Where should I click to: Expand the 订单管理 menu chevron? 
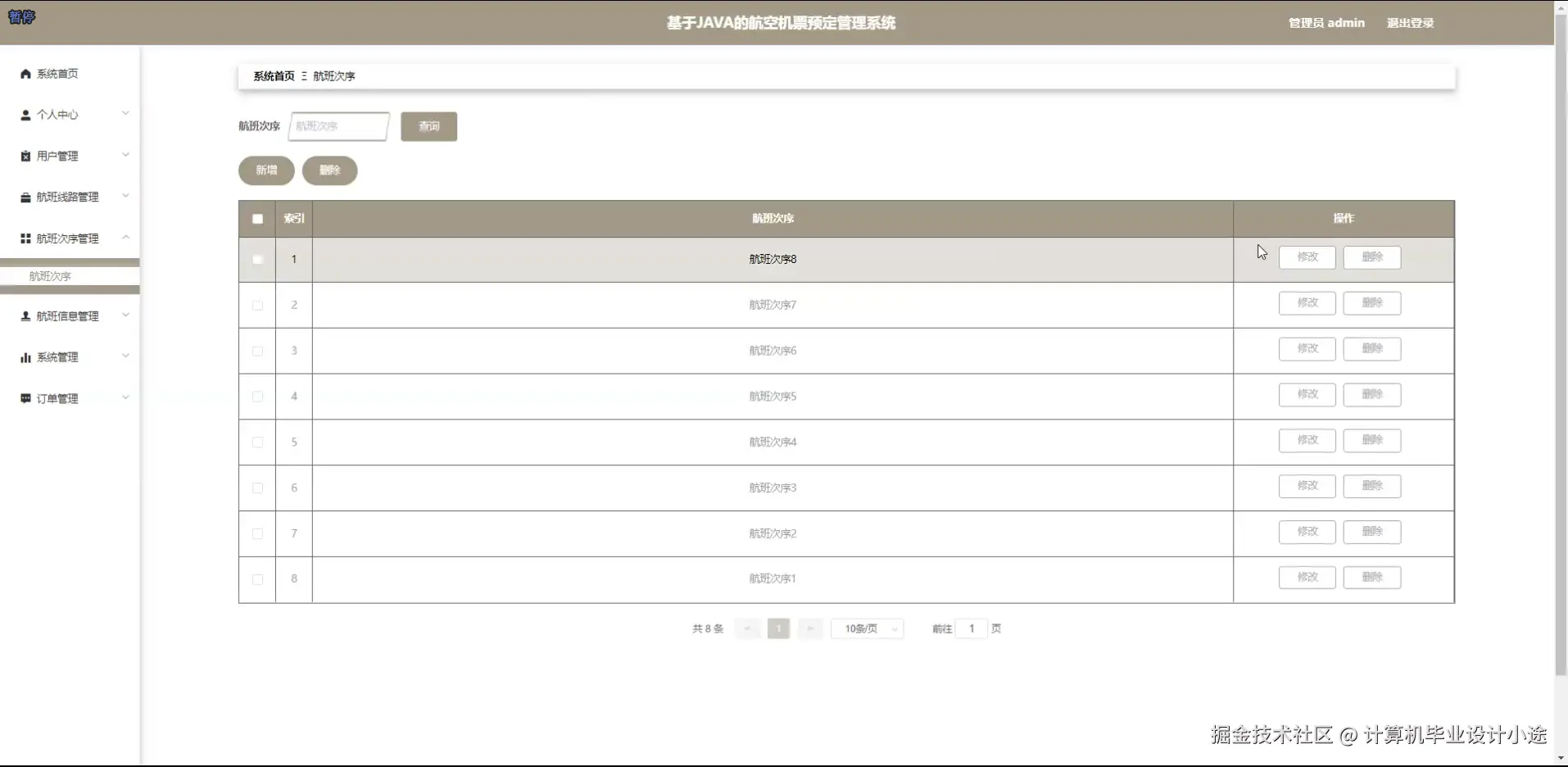click(125, 397)
